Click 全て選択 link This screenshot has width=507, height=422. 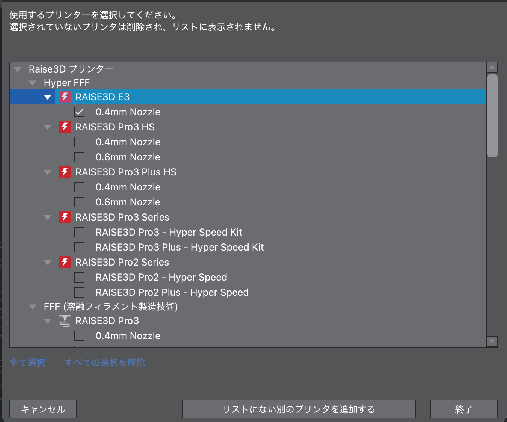tap(27, 362)
